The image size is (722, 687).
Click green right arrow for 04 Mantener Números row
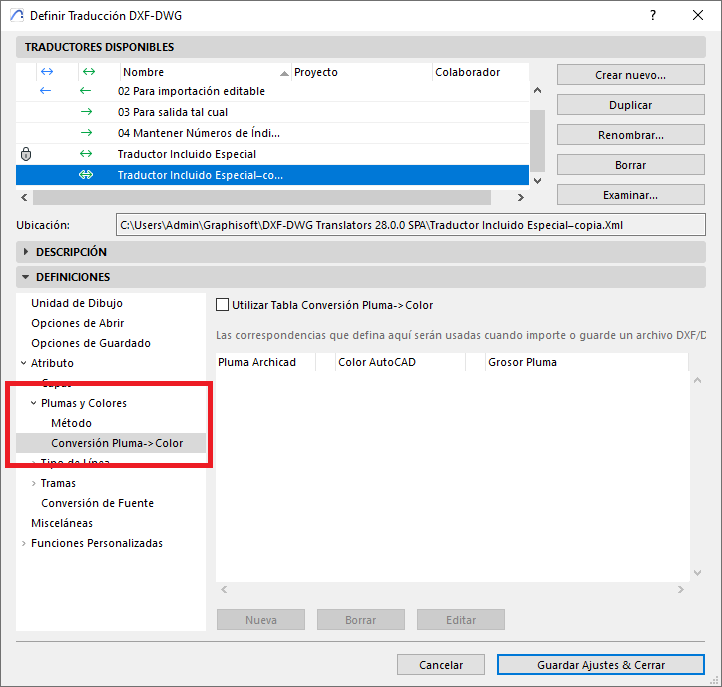point(87,133)
